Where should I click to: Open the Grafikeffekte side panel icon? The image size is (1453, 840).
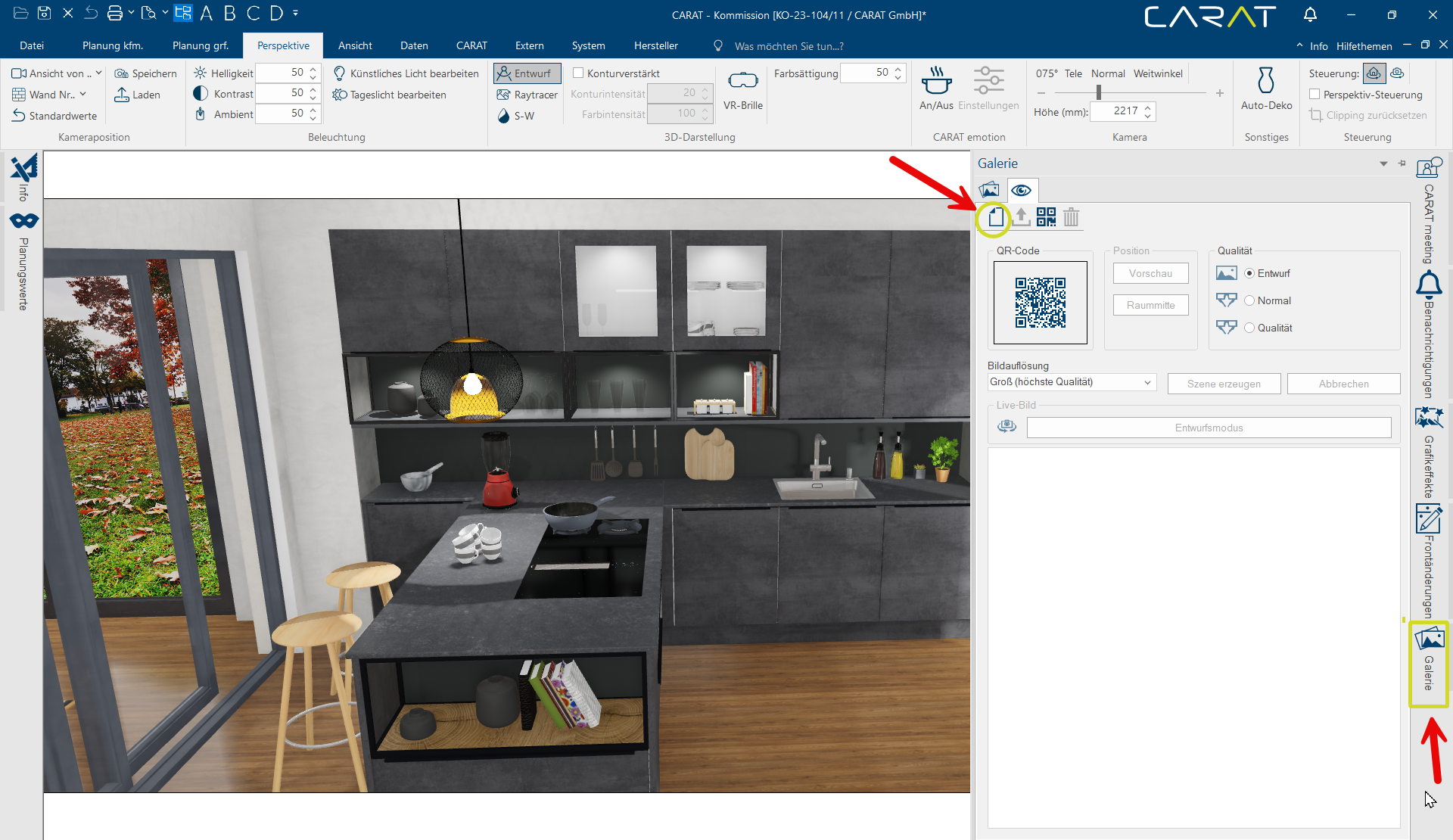(x=1429, y=418)
